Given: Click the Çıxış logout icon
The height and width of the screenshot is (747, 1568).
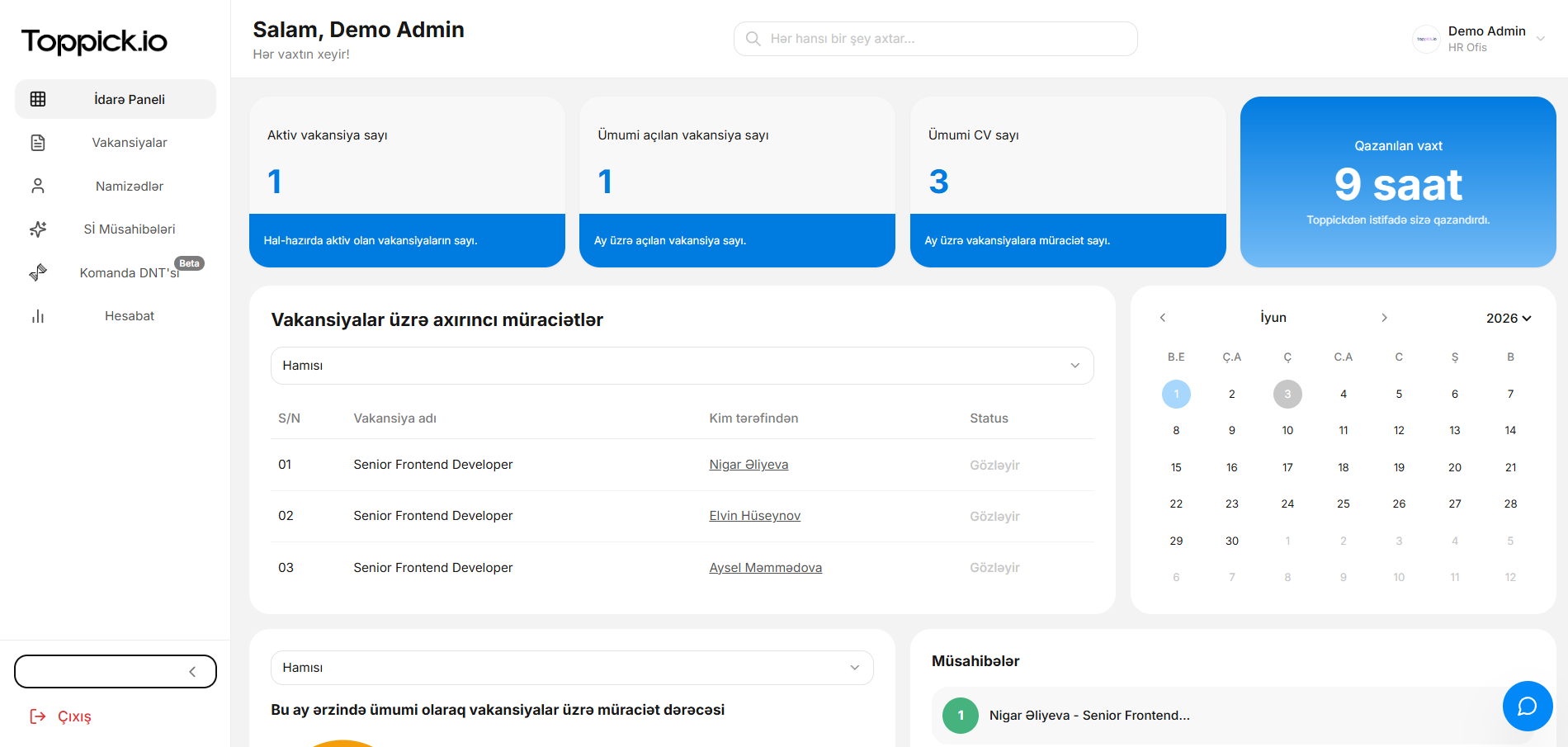Looking at the screenshot, I should tap(38, 716).
